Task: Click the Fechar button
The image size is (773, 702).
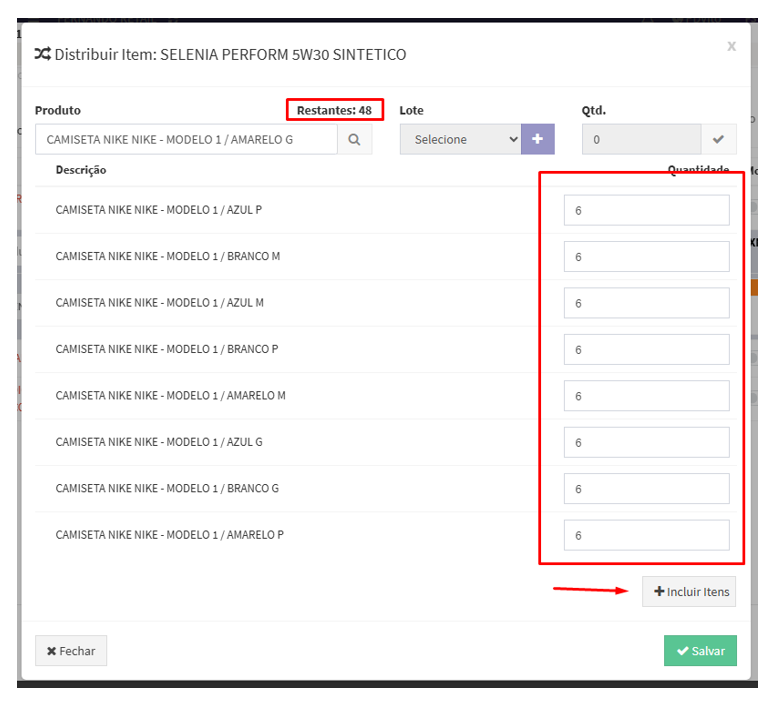Action: point(71,651)
